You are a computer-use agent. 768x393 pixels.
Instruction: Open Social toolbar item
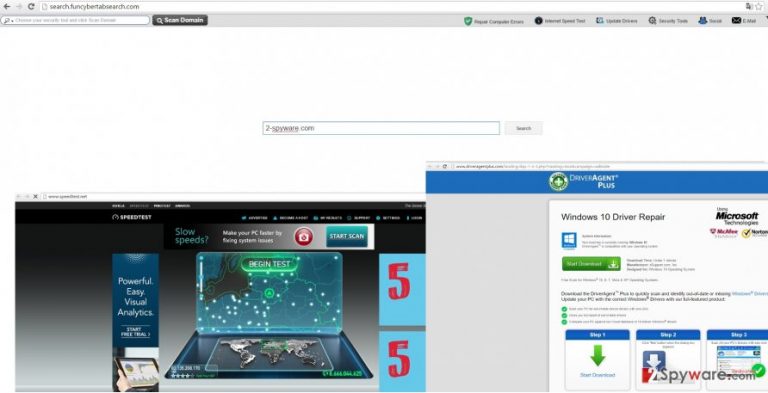point(710,21)
